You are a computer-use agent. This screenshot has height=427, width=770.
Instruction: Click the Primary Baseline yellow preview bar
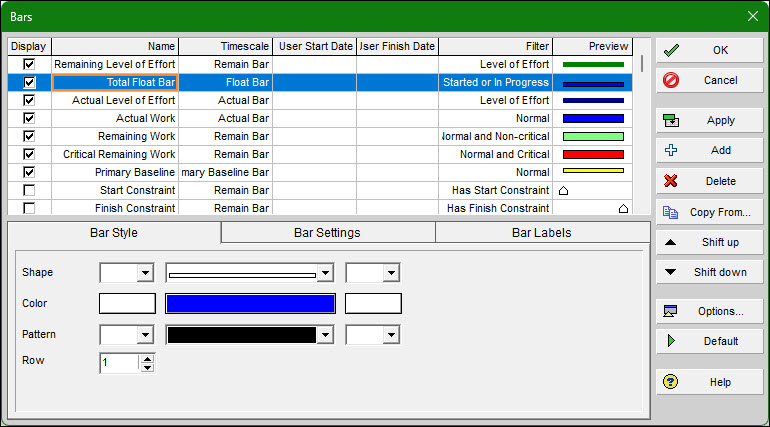(593, 171)
